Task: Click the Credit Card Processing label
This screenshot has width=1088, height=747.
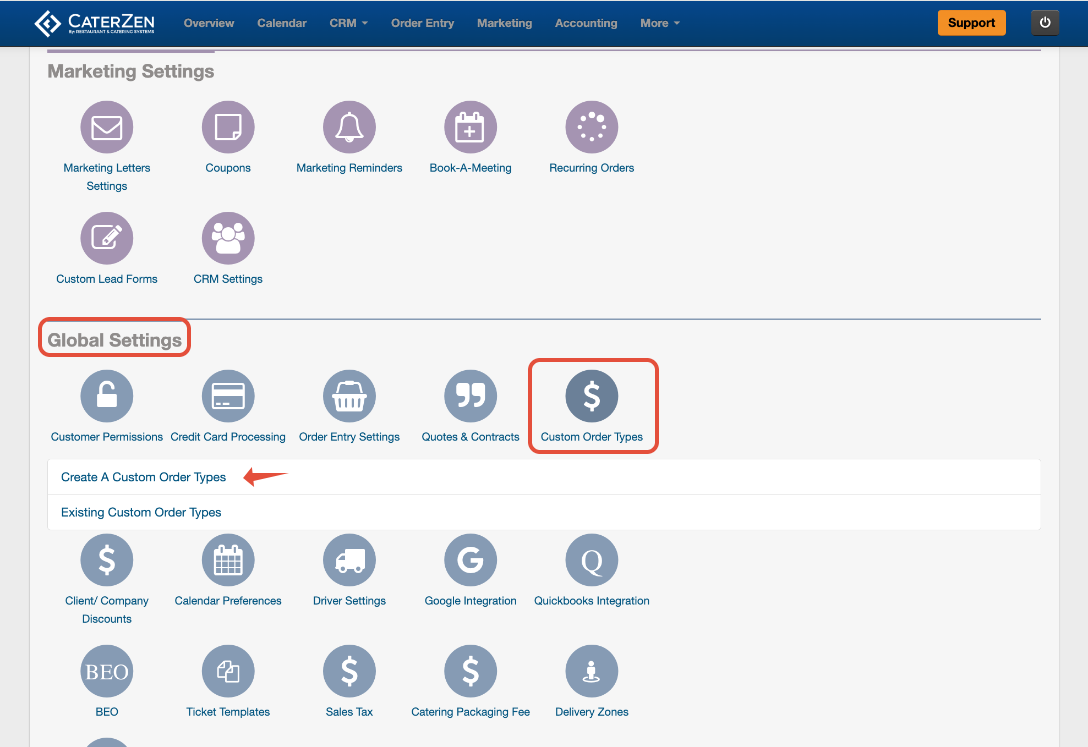Action: click(x=228, y=437)
